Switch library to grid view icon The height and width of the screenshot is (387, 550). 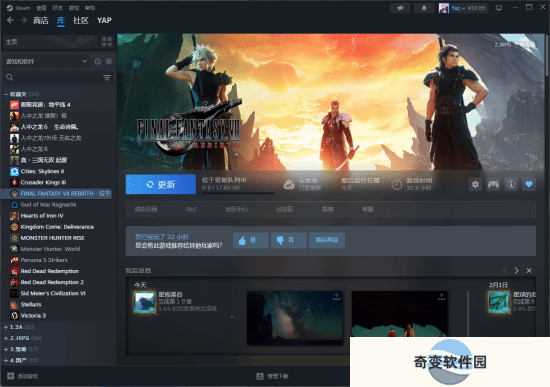[107, 42]
